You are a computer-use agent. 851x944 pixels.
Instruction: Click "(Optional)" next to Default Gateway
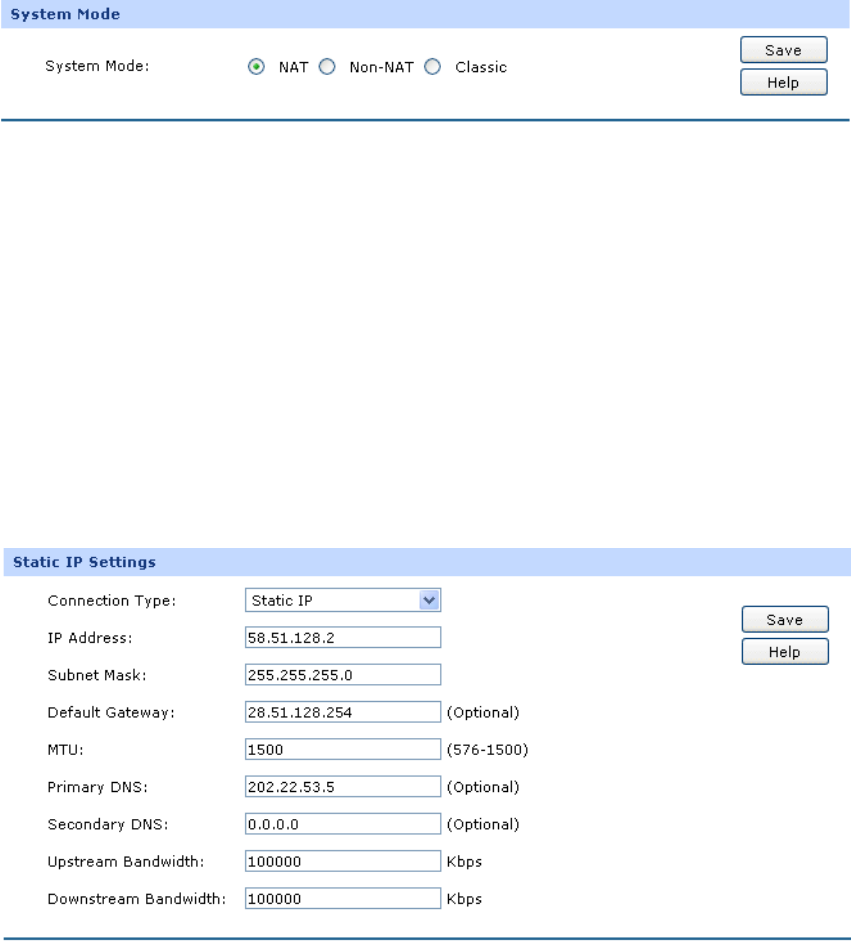coord(483,713)
